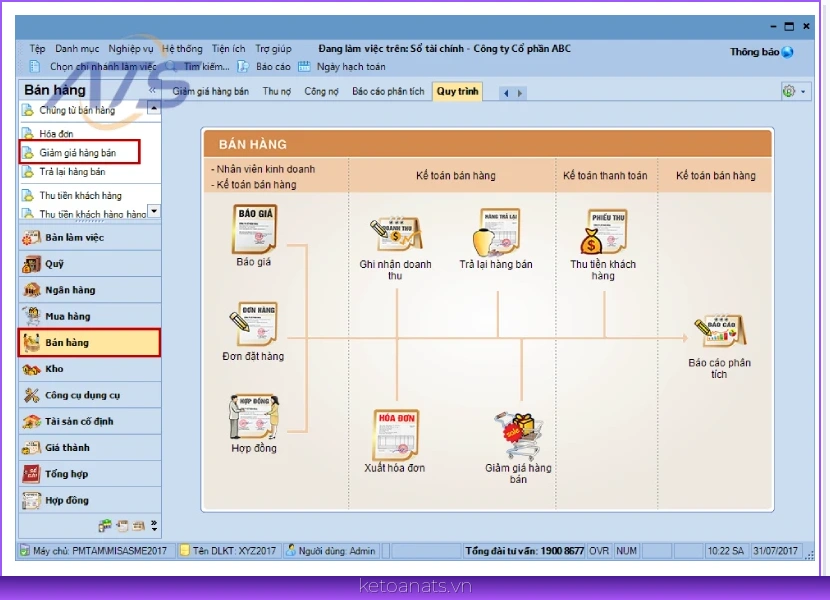Show next tabs with right arrow
830x600 pixels.
(520, 93)
